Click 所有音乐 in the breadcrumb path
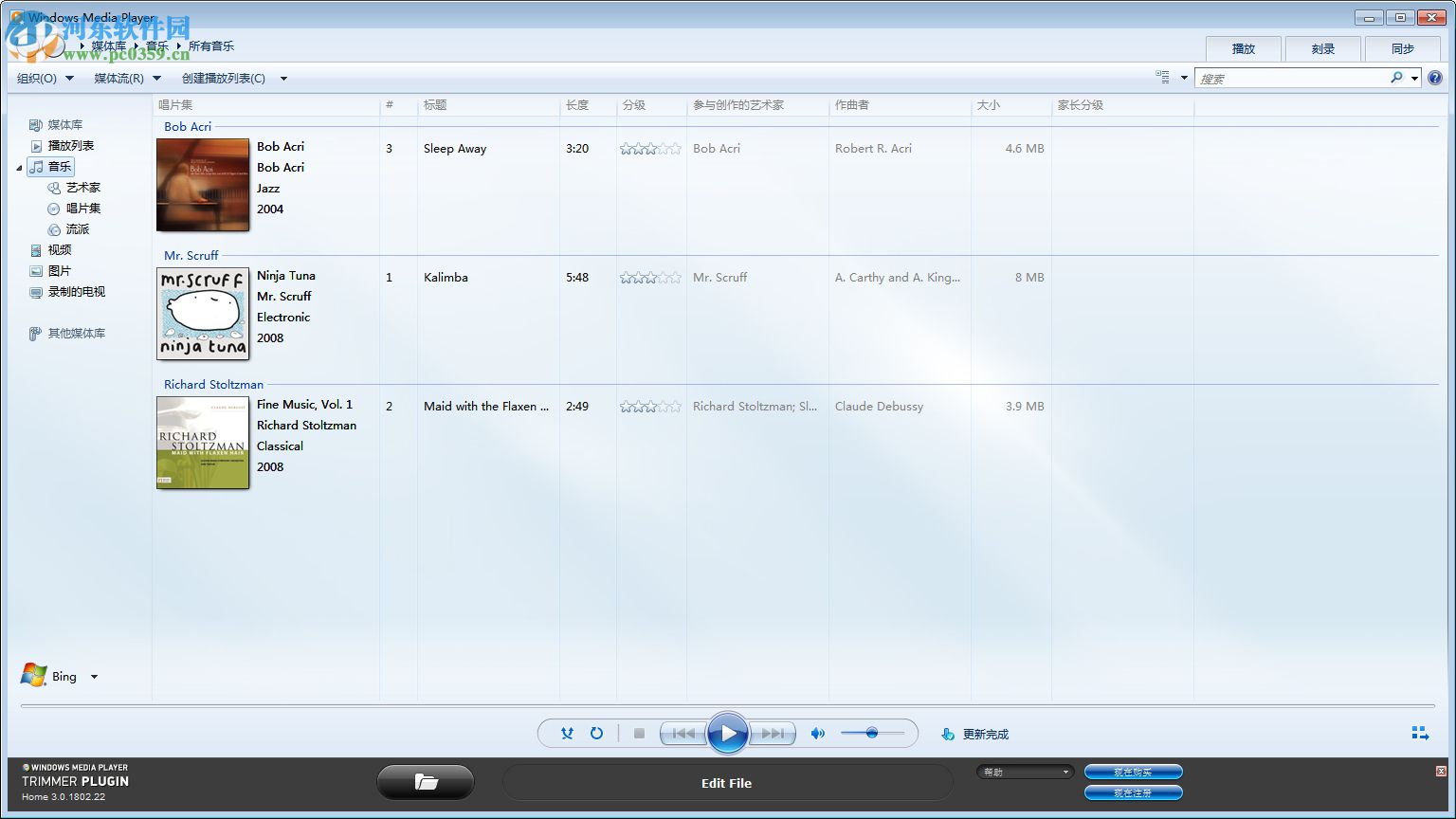Viewport: 1456px width, 819px height. coord(210,46)
